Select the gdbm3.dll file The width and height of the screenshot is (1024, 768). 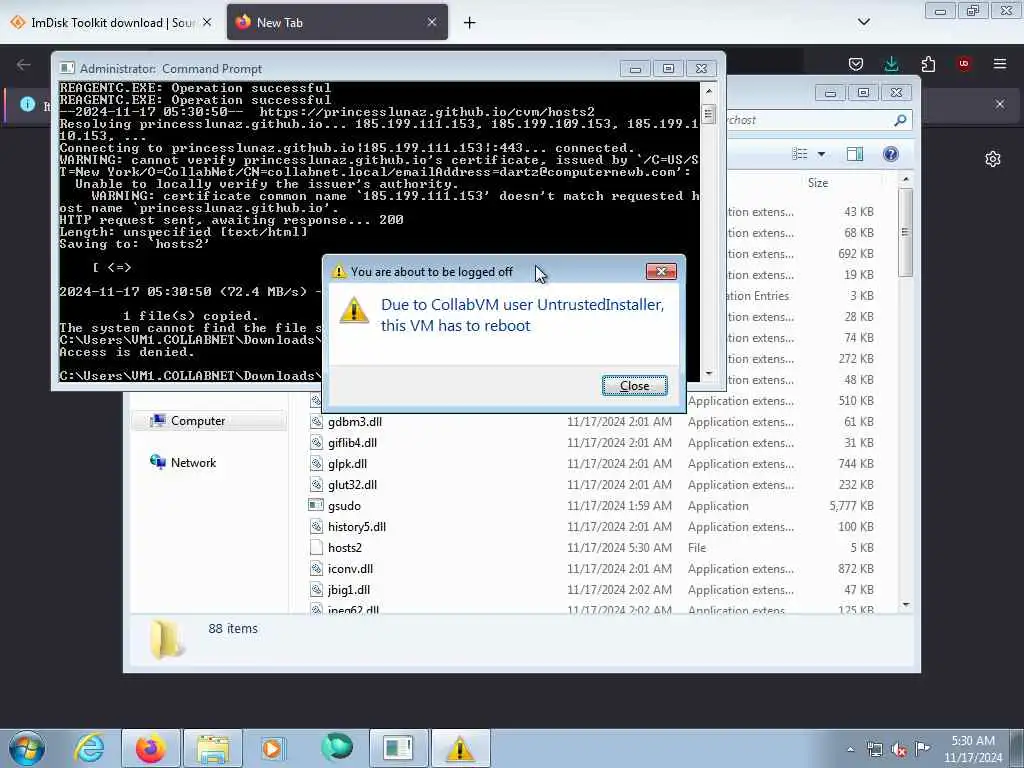coord(355,422)
